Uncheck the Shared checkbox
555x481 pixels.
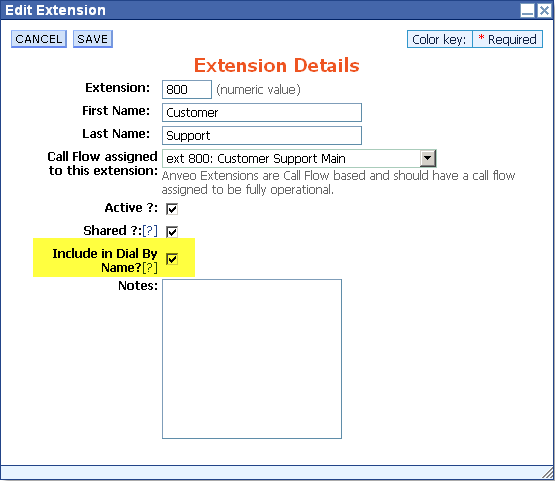point(172,232)
